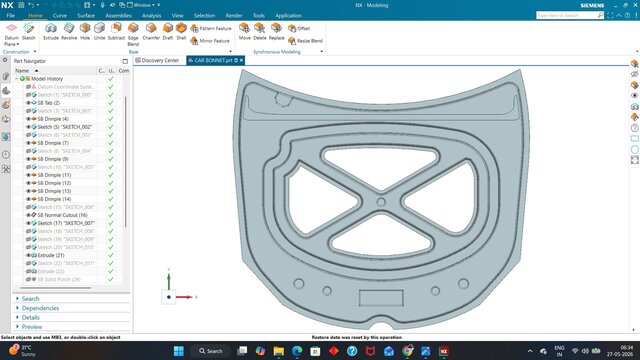
Task: Toggle visibility of SB Dimple (14)
Action: pyautogui.click(x=28, y=199)
